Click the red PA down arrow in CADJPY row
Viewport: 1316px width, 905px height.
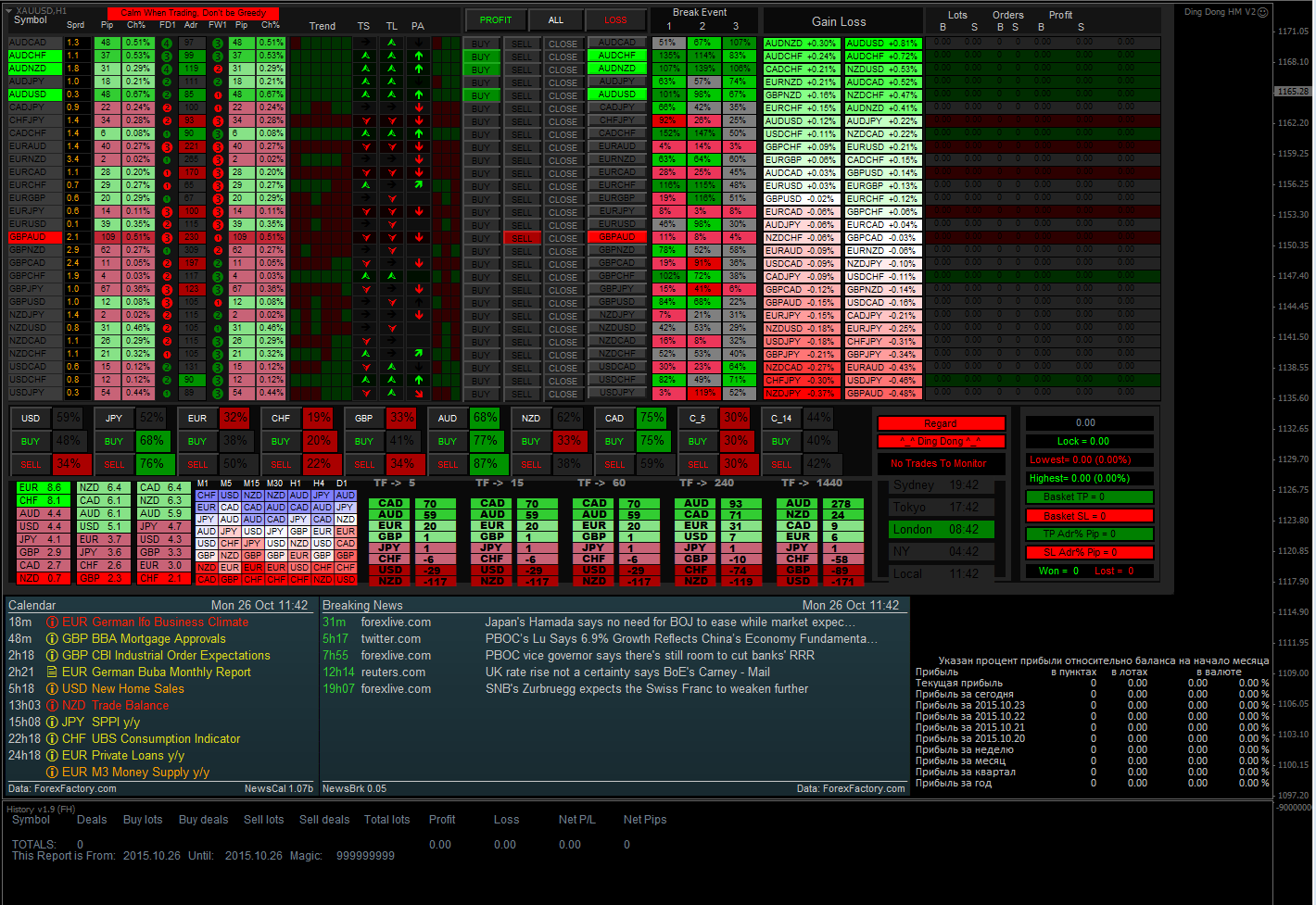point(419,107)
